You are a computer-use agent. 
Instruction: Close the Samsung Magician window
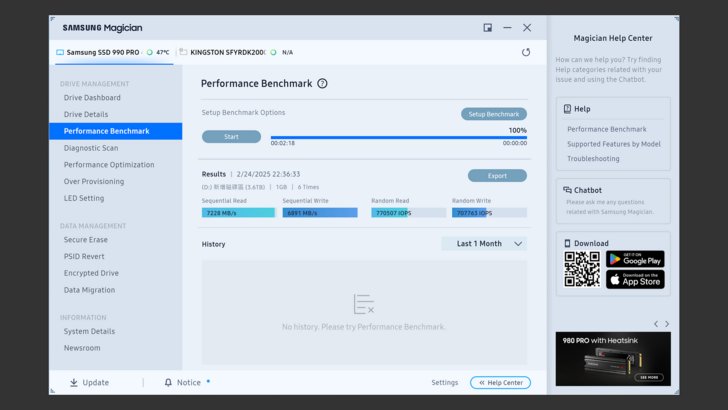(527, 28)
